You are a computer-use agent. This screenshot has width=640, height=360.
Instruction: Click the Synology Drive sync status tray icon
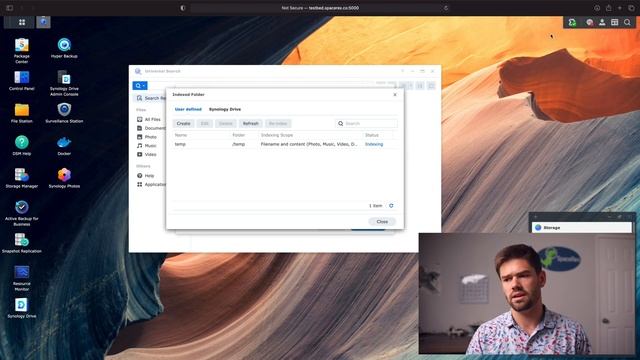point(572,22)
